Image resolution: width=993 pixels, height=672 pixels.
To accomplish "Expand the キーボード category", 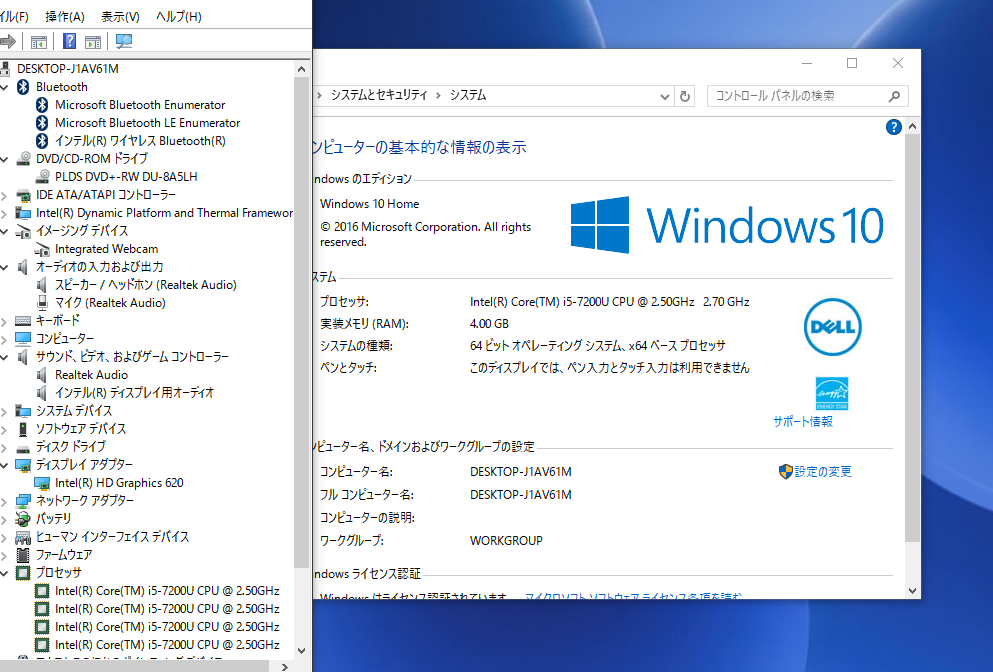I will [4, 321].
